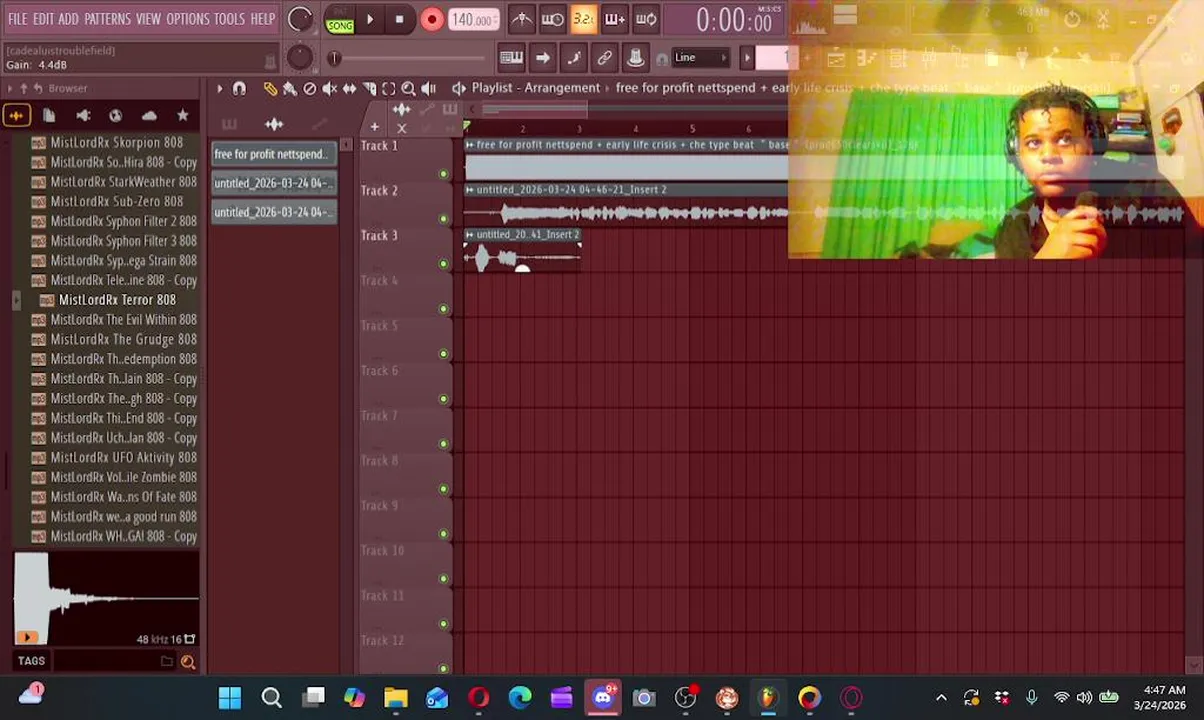Mute Track 1 with its green light
The image size is (1204, 720).
(443, 174)
